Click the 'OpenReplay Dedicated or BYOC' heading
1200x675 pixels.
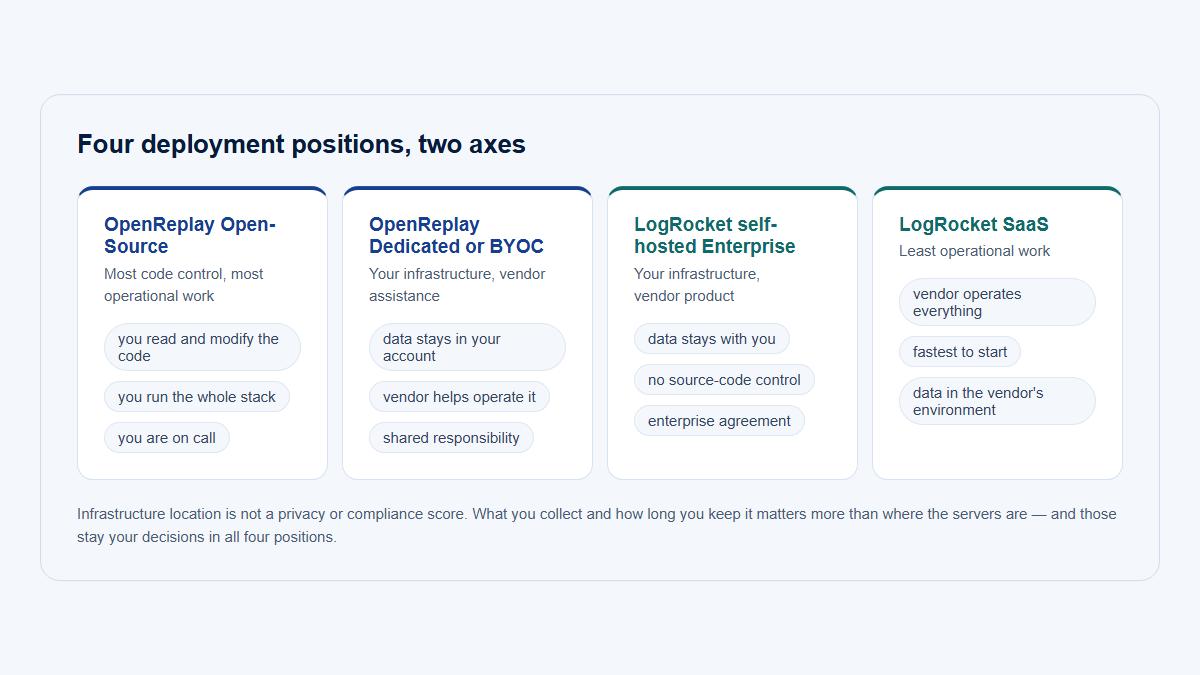[x=456, y=235]
